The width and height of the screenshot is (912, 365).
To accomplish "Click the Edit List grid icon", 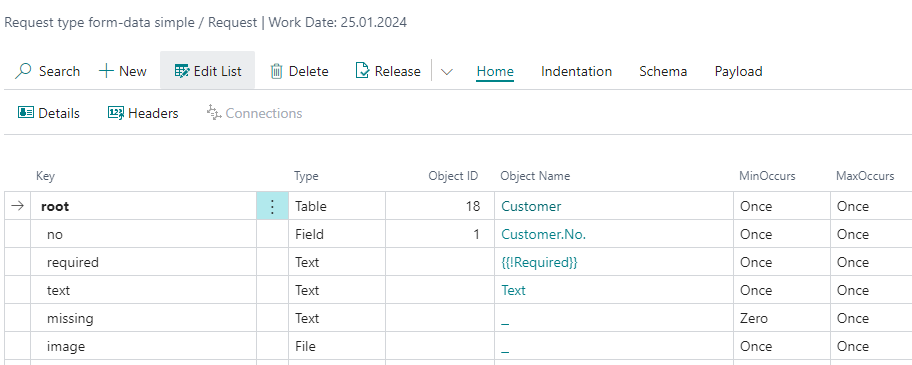I will pos(182,71).
